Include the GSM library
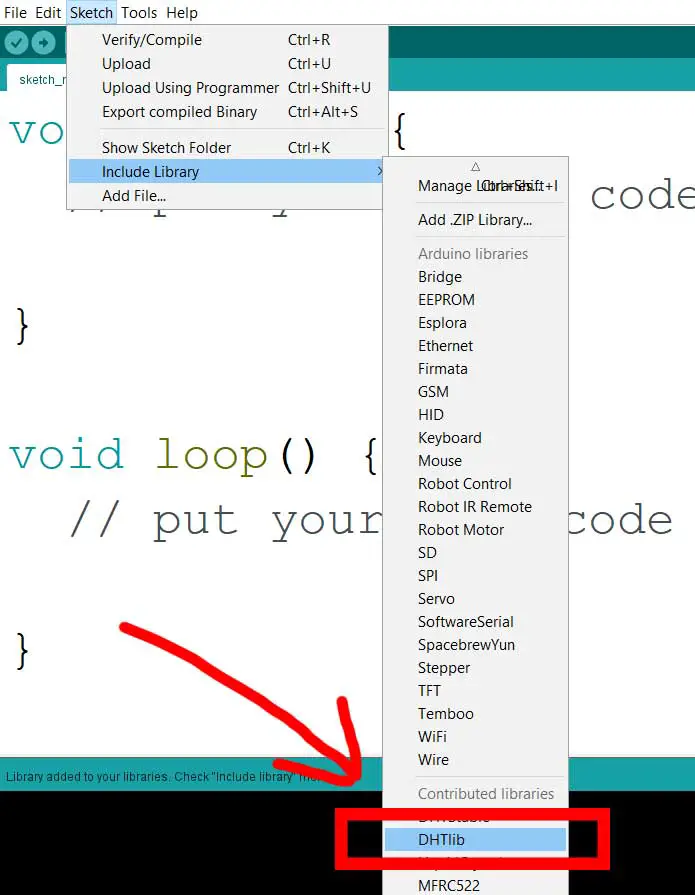 point(475,392)
